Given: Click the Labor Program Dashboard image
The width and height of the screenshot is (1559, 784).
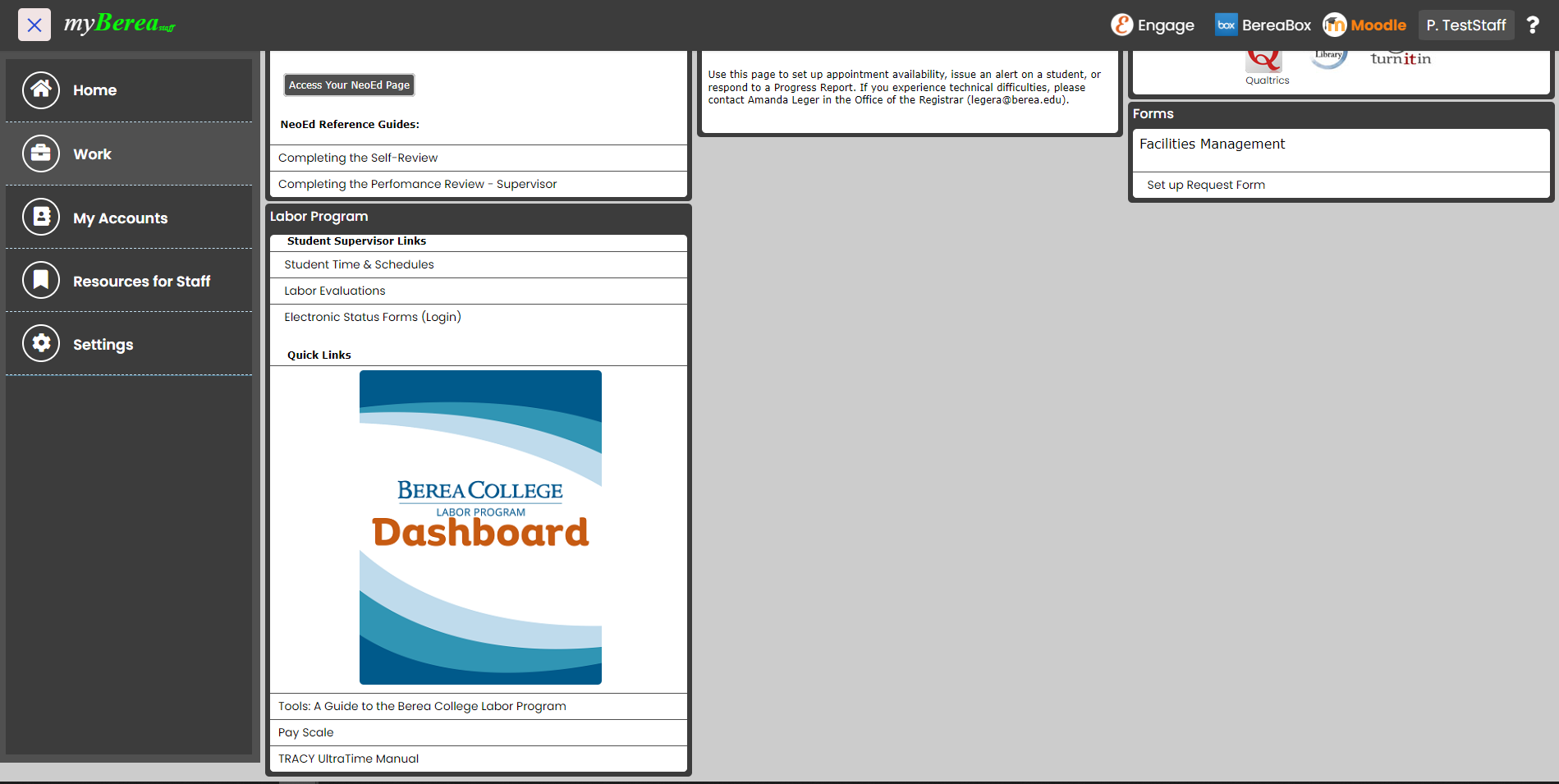Looking at the screenshot, I should point(480,527).
